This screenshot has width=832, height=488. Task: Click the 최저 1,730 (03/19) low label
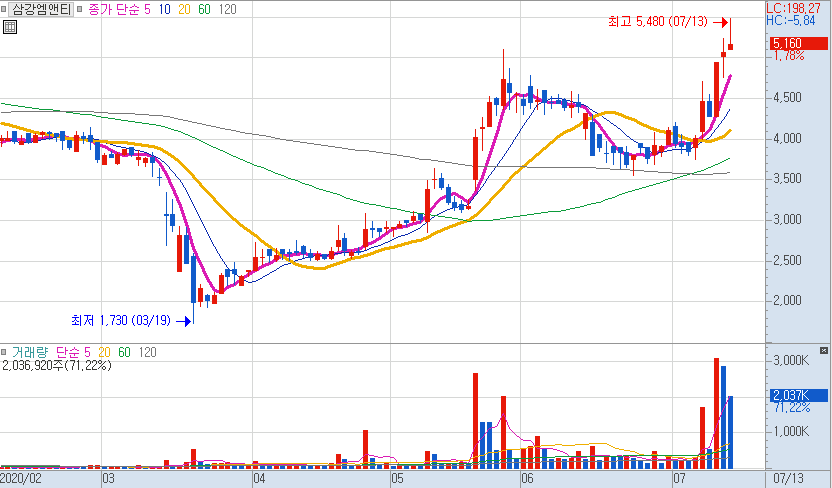[120, 320]
